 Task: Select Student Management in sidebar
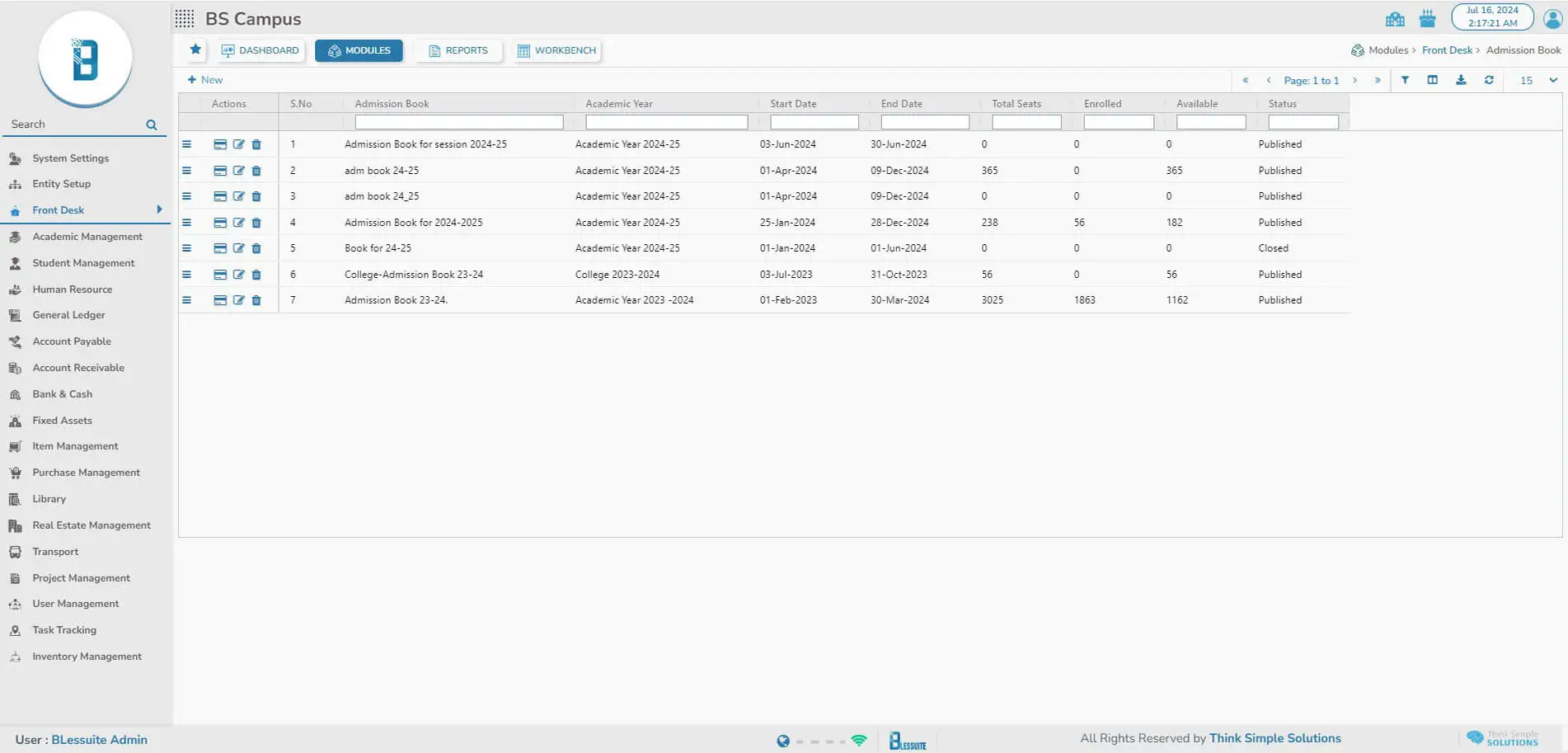tap(83, 263)
